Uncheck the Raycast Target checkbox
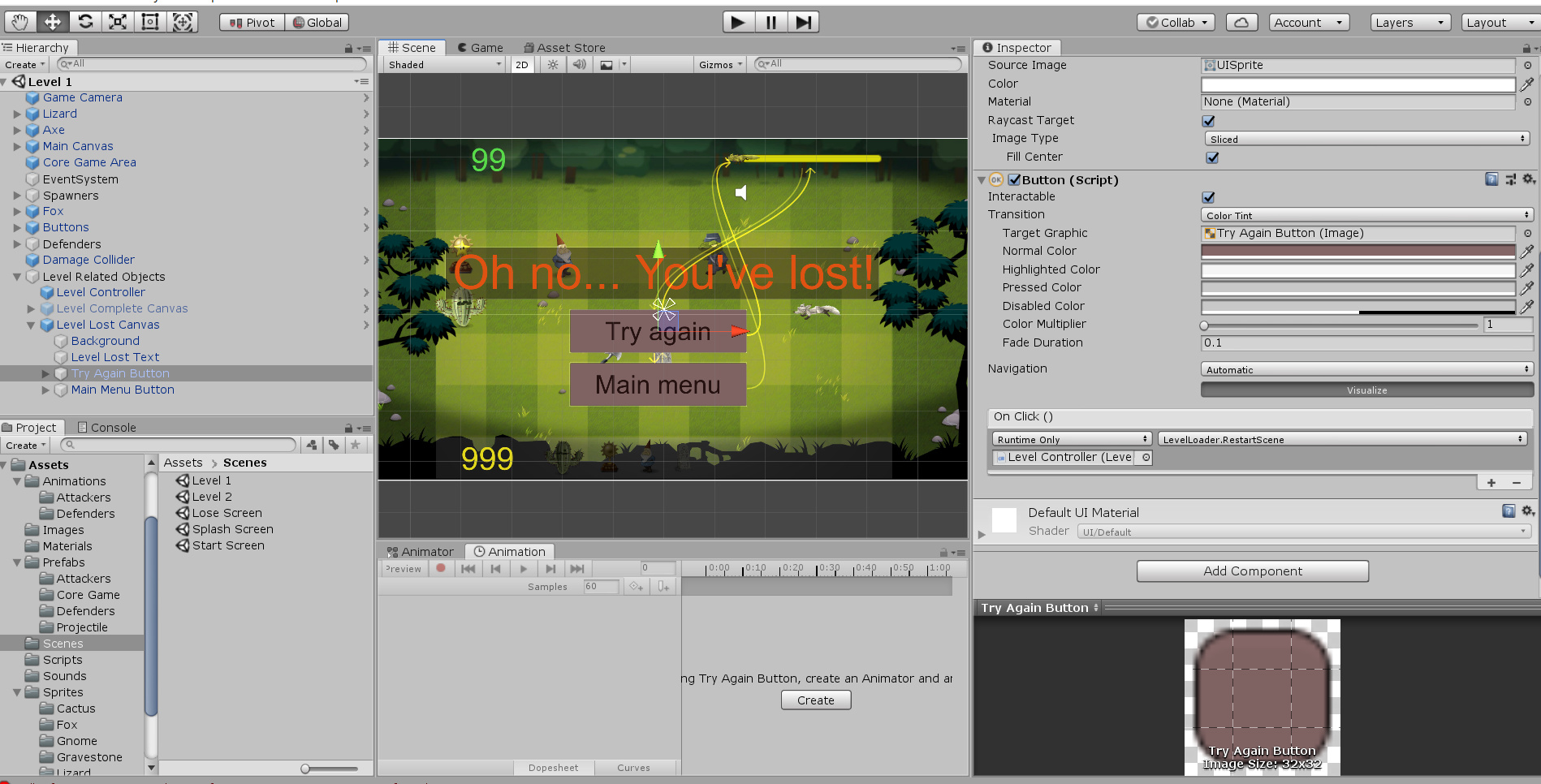Screen dimensions: 1541x784 coord(1208,121)
